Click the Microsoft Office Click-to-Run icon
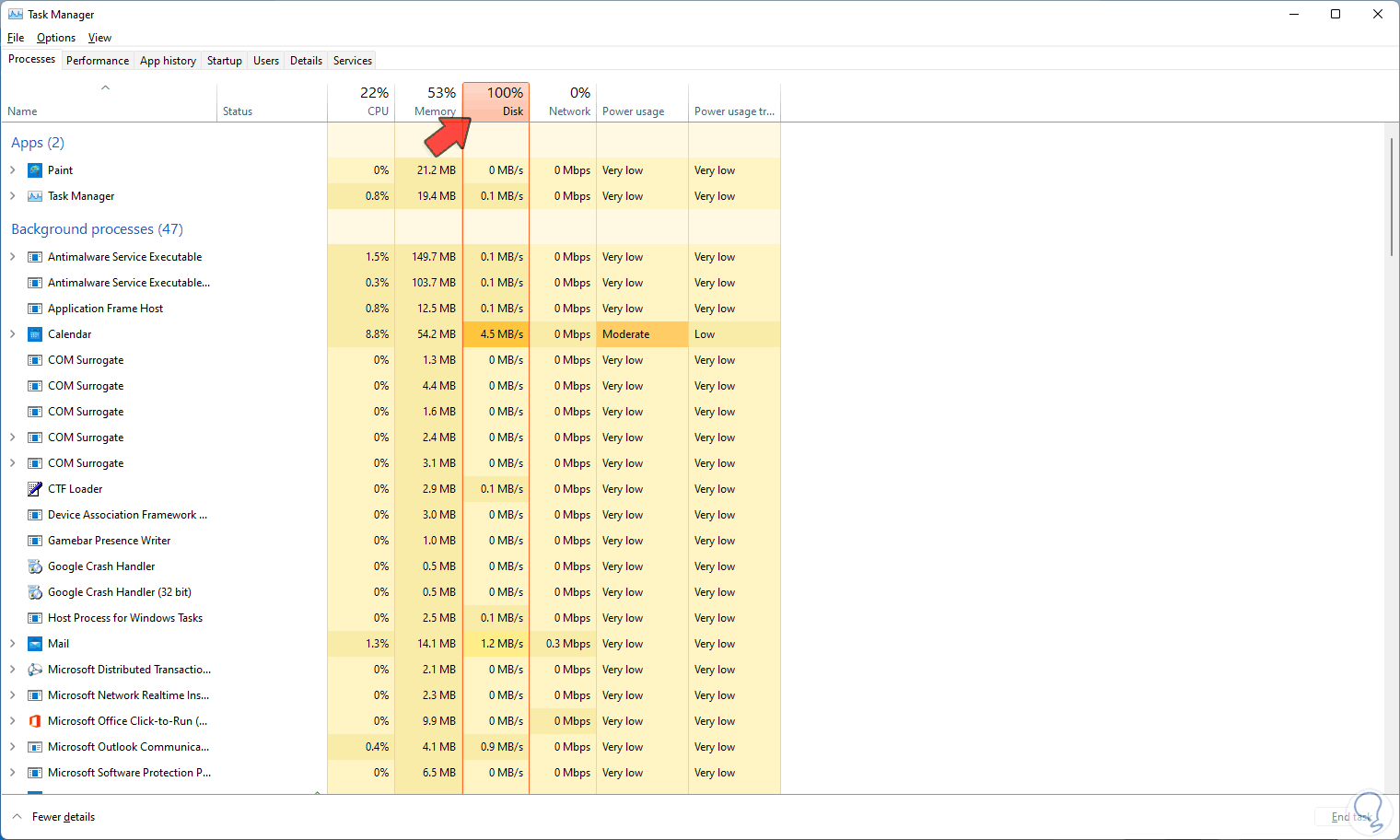This screenshot has height=840, width=1400. [35, 721]
